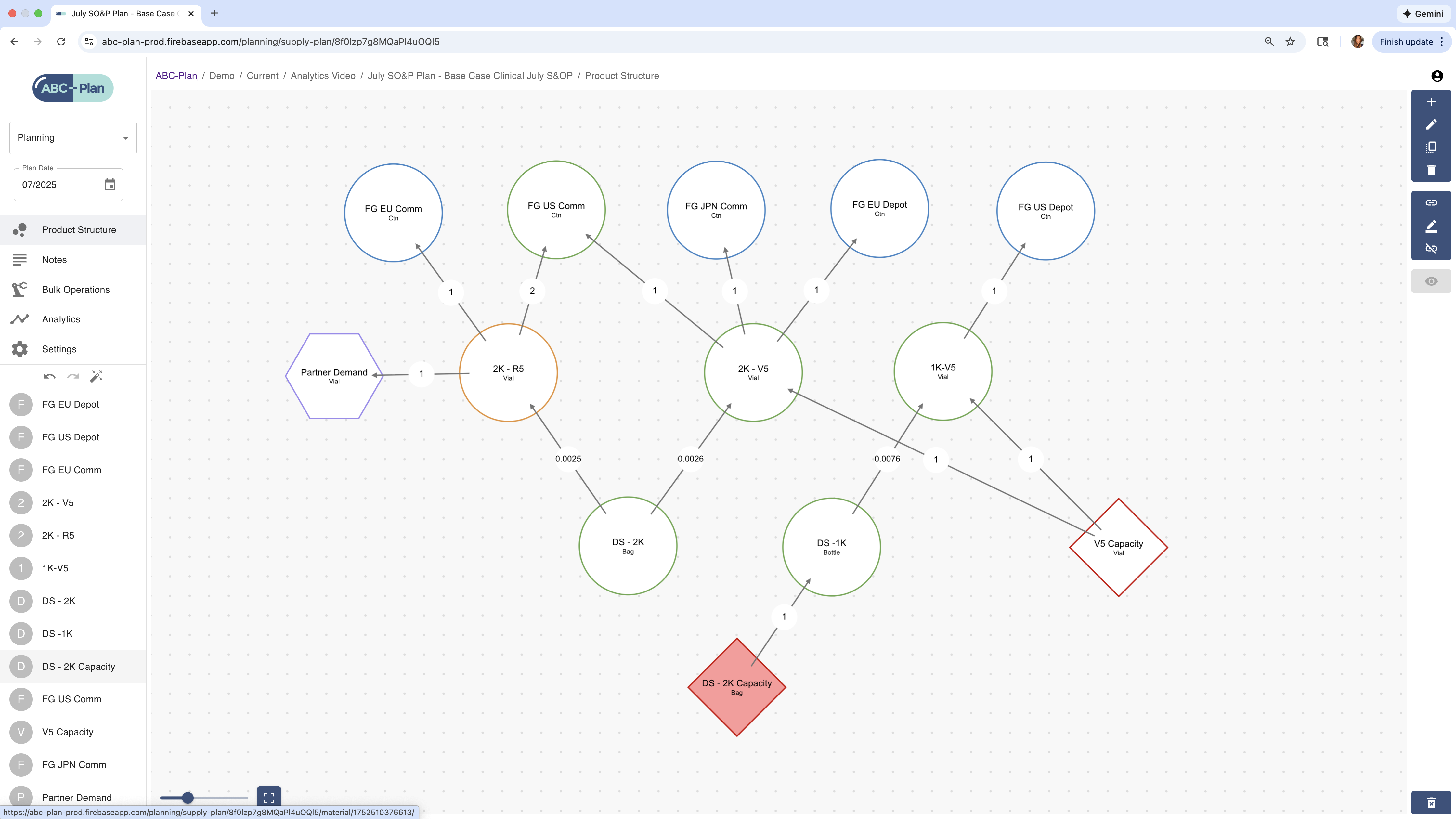Click the link nodes chain icon
This screenshot has height=819, width=1456.
1431,202
